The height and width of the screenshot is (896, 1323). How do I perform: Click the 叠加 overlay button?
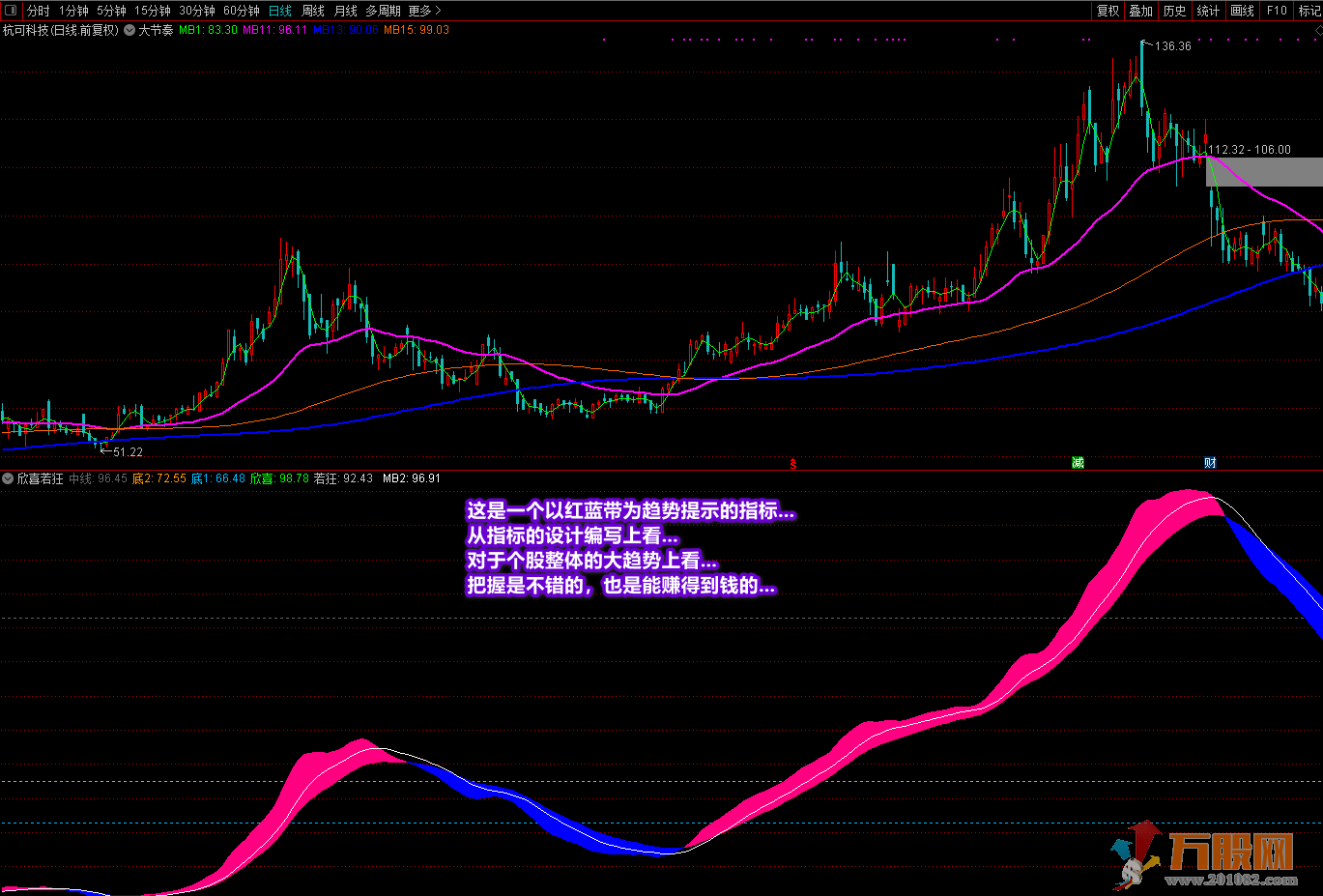tap(1141, 11)
